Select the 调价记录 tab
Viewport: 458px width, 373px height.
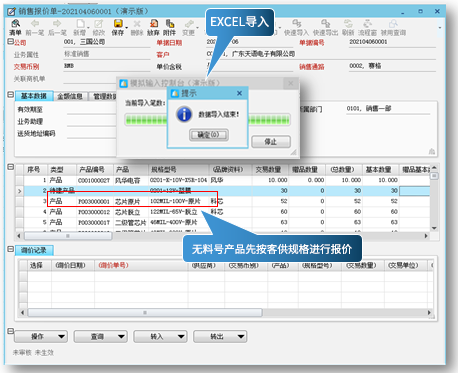click(34, 250)
